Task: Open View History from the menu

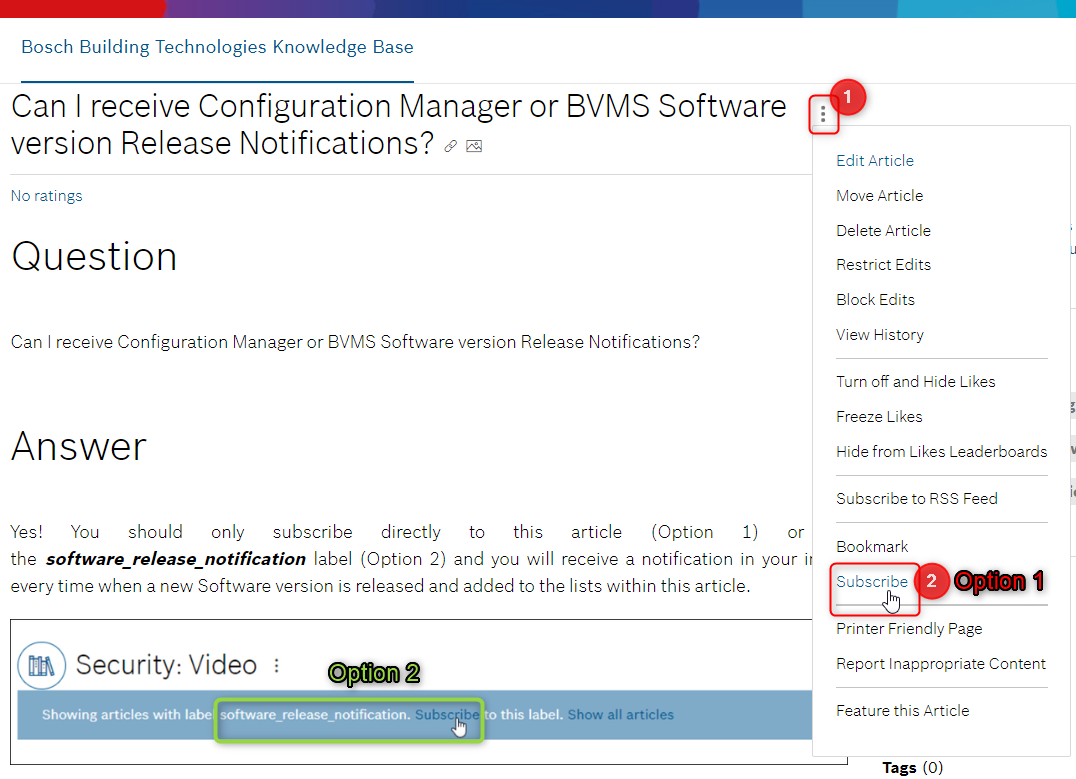Action: click(879, 334)
